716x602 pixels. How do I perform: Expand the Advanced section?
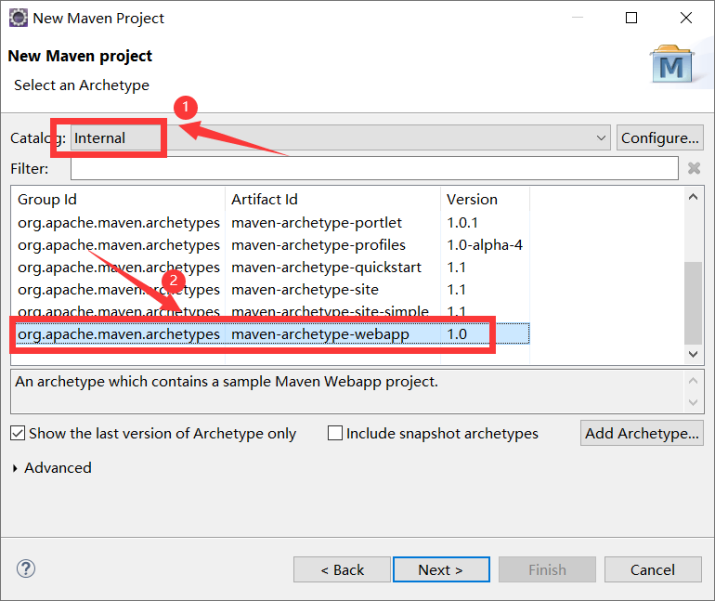coord(16,468)
